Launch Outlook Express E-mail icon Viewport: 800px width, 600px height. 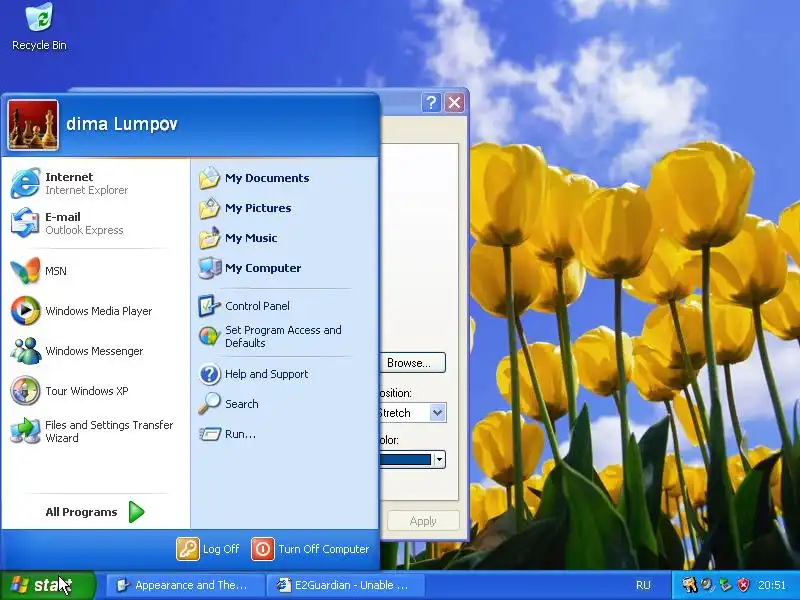coord(25,223)
